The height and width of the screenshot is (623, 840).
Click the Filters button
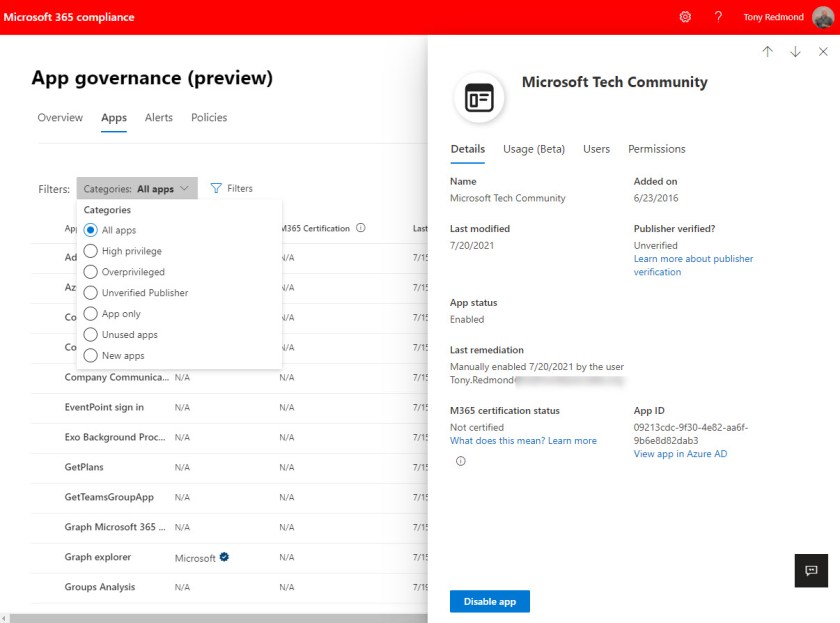pos(231,188)
